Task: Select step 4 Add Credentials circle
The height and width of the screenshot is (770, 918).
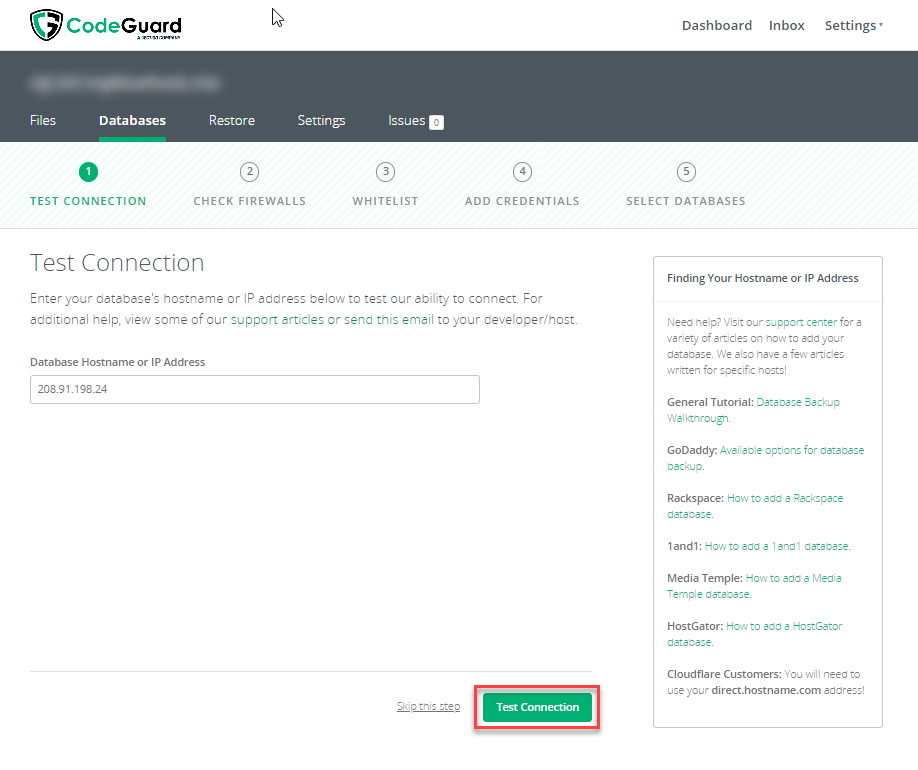Action: click(x=522, y=172)
